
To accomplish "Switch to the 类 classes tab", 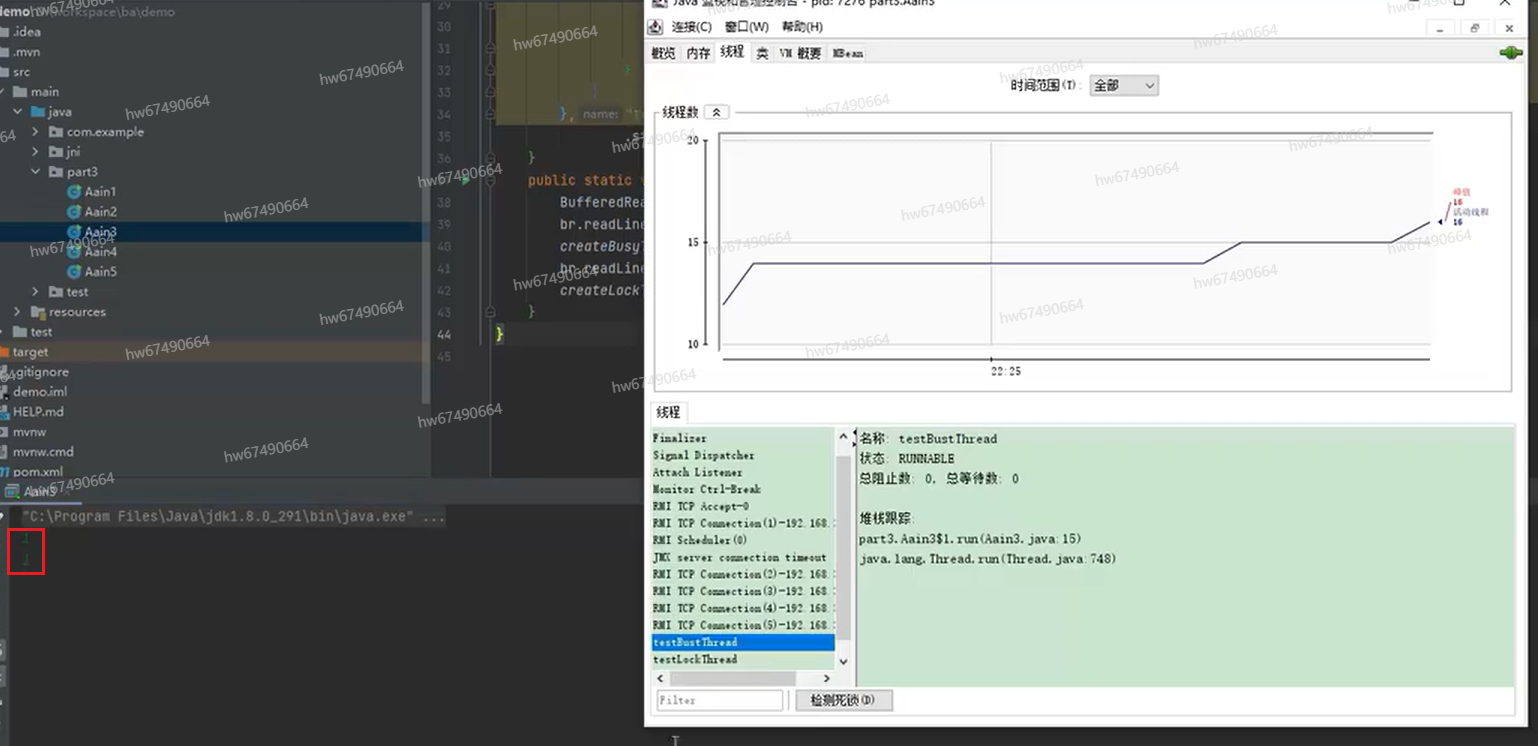I will (762, 54).
